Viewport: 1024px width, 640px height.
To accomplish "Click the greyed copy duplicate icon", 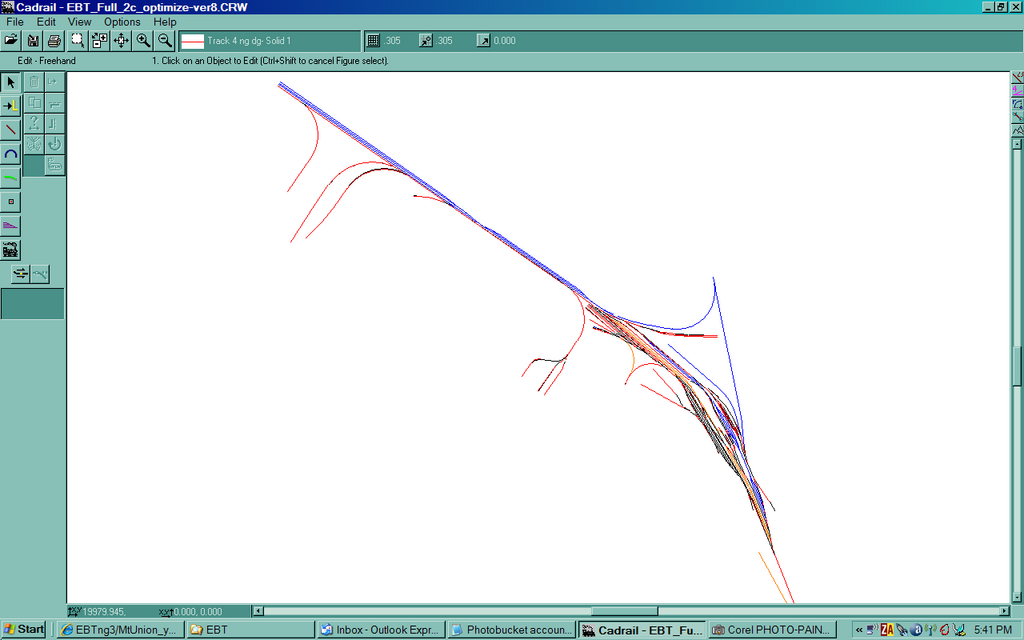I will click(x=34, y=103).
